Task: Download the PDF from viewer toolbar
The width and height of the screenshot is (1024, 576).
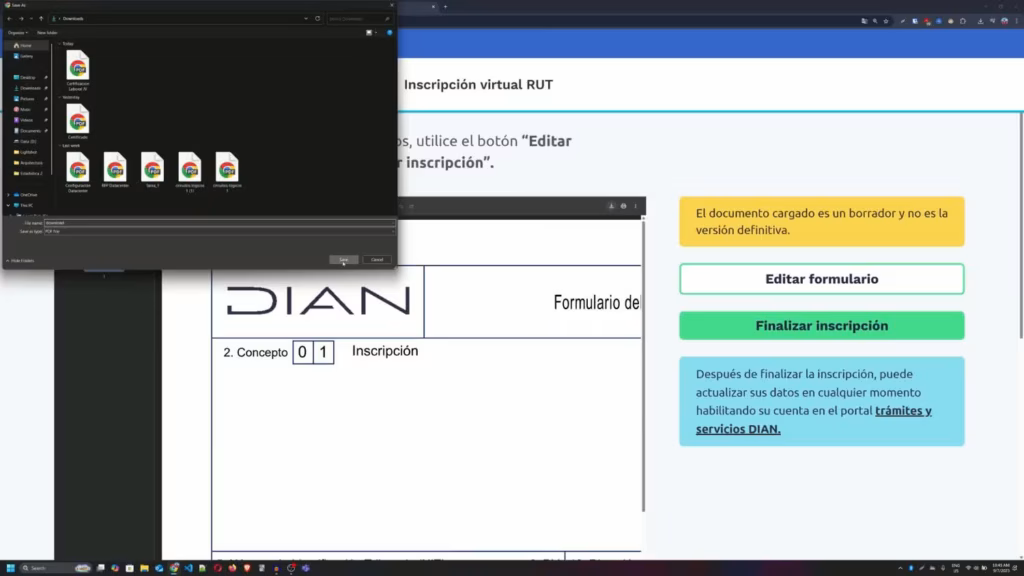Action: point(611,206)
